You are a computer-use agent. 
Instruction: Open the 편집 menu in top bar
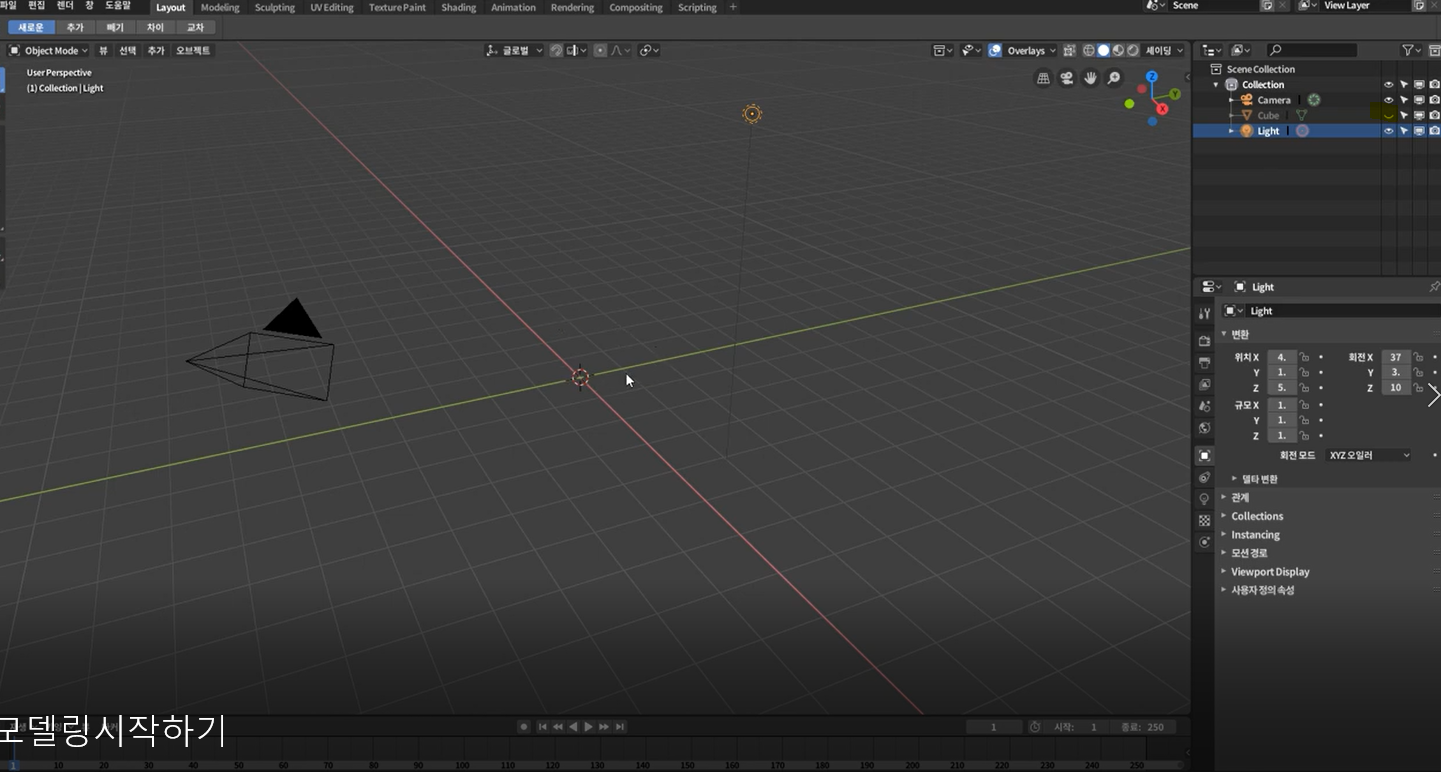click(x=37, y=6)
